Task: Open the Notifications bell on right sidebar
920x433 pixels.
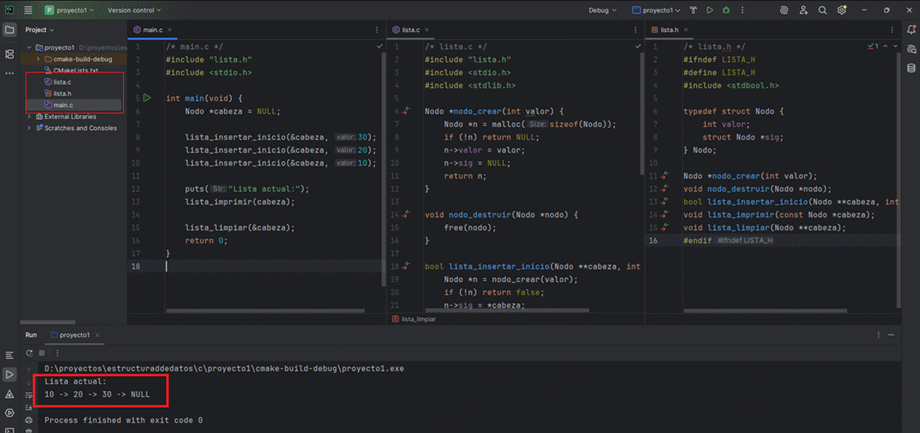Action: (911, 31)
